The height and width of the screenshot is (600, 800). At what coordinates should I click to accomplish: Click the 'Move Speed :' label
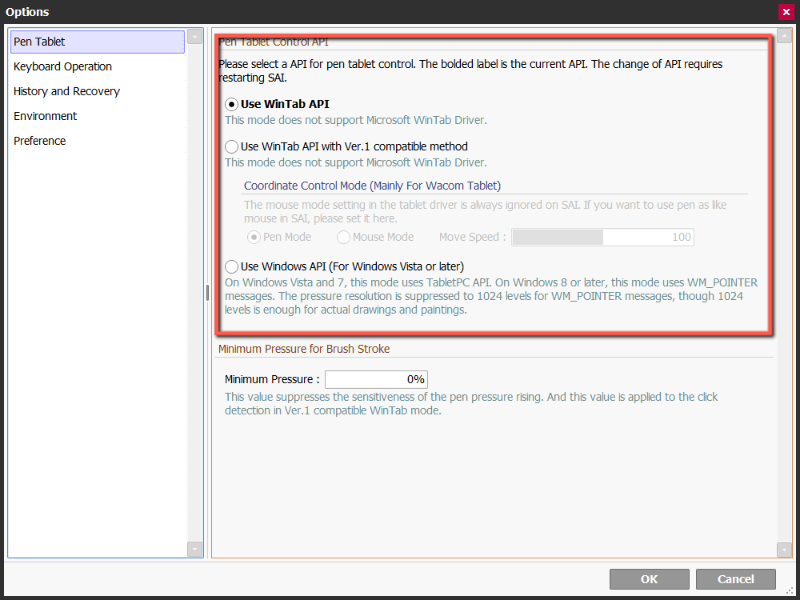click(472, 237)
